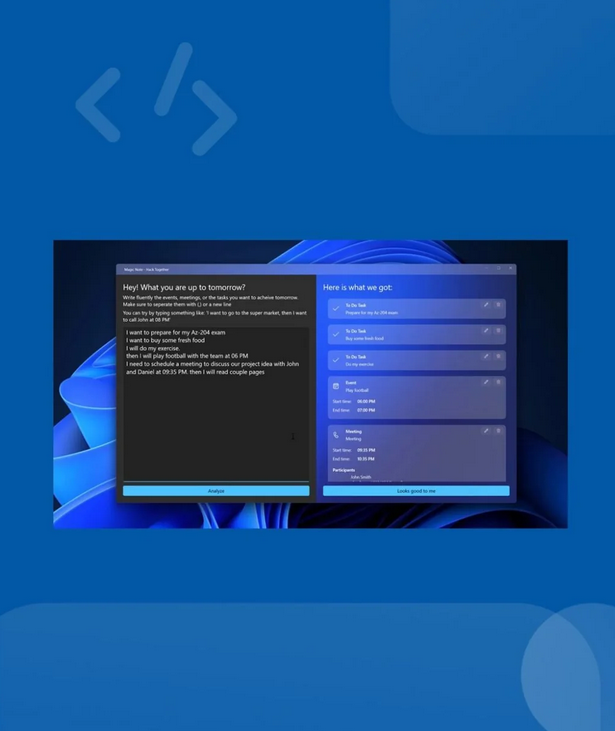Click the Magic Note window title
This screenshot has height=731, width=615.
(146, 269)
